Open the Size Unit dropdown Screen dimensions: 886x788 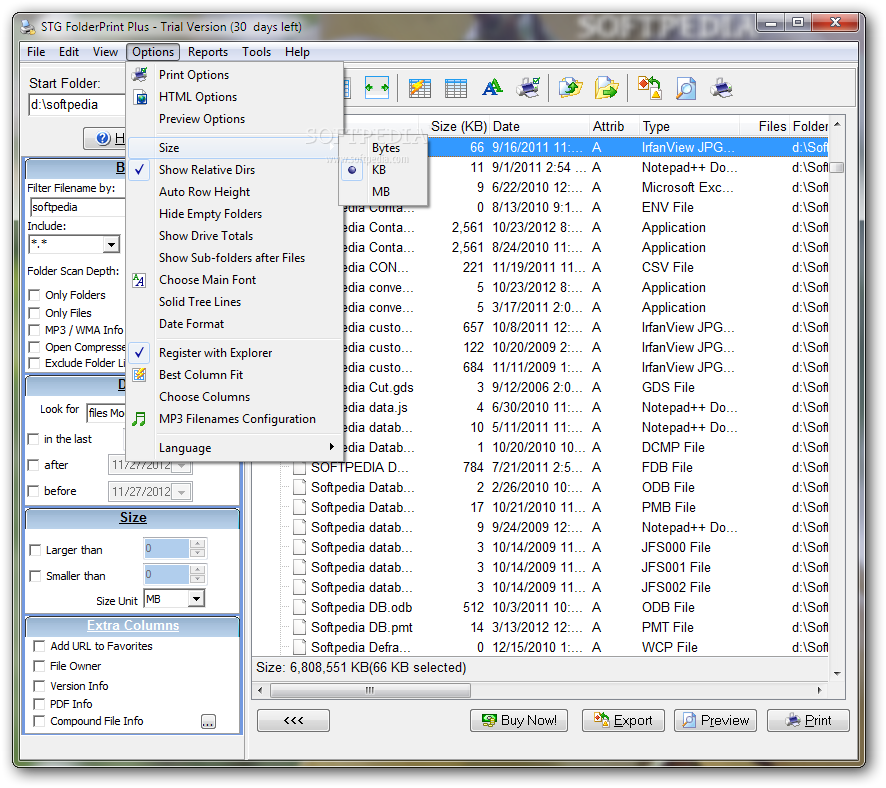pyautogui.click(x=196, y=599)
